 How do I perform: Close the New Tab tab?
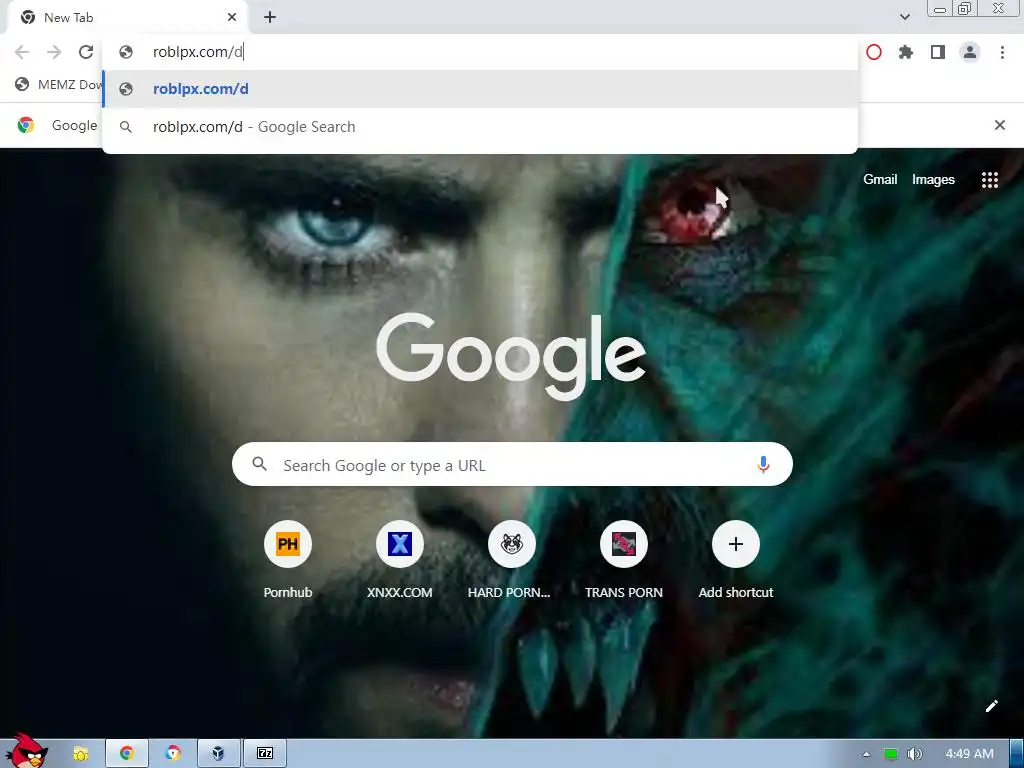click(232, 18)
